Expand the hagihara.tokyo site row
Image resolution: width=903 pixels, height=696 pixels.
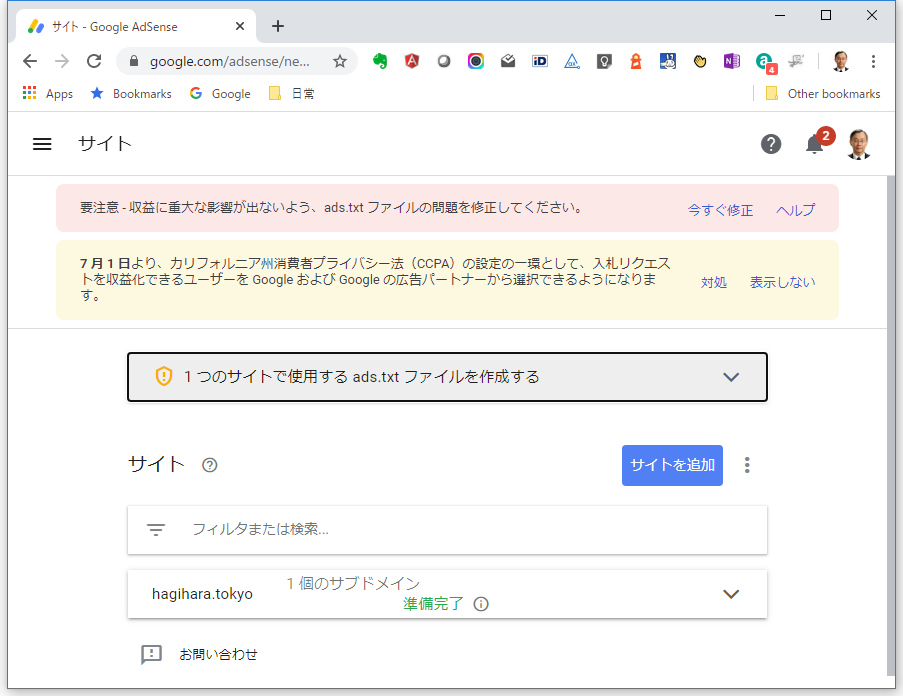click(447, 594)
